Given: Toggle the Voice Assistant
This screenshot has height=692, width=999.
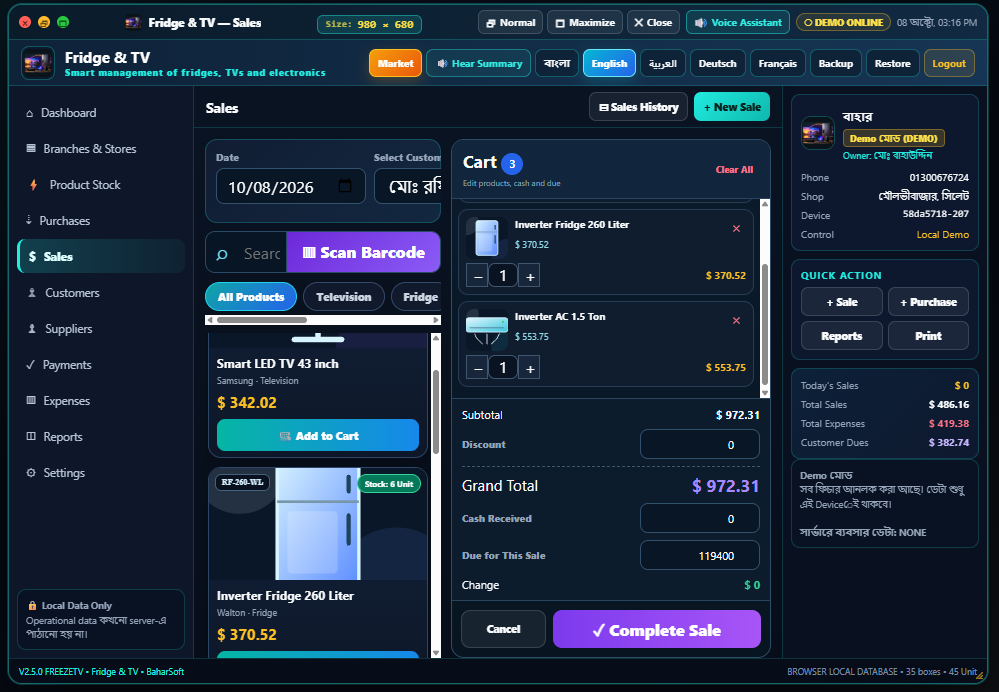Looking at the screenshot, I should (738, 22).
